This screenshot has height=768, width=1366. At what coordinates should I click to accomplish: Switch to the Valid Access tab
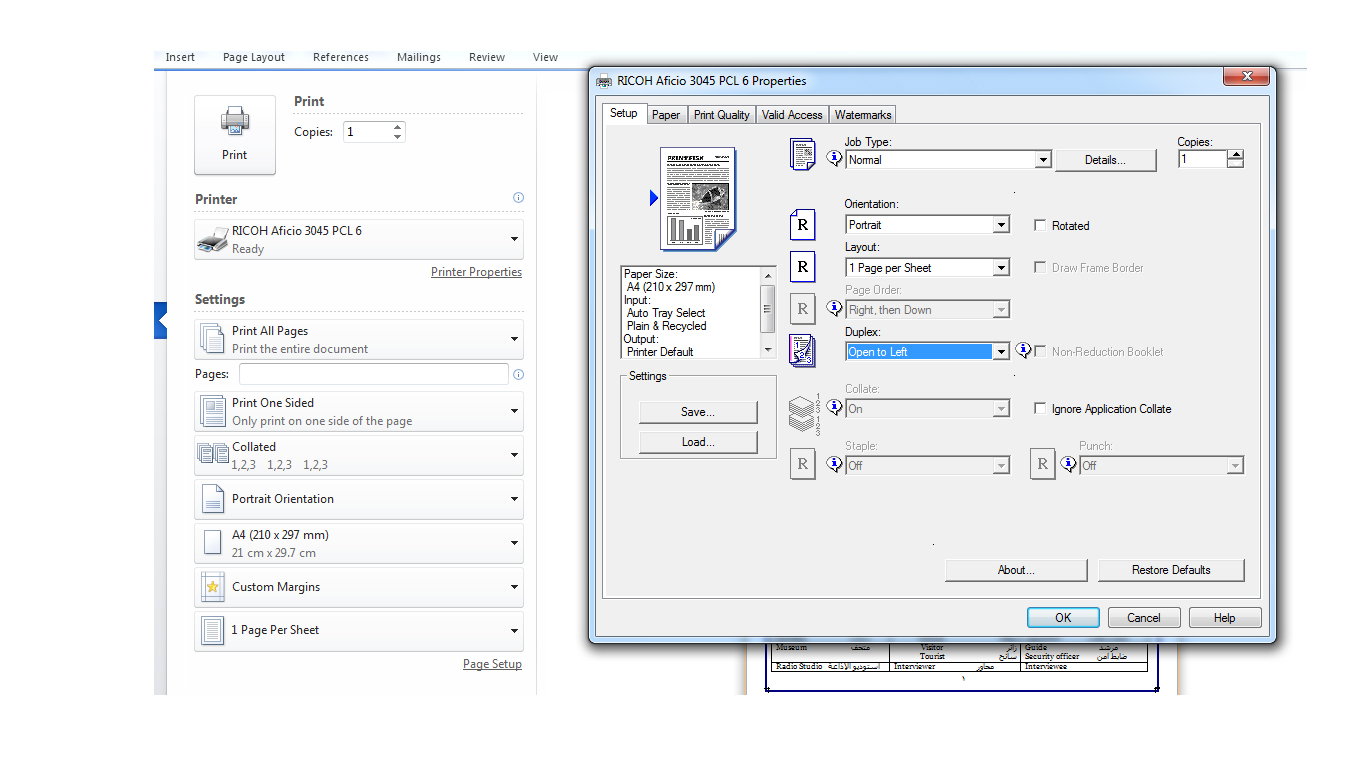pos(792,115)
